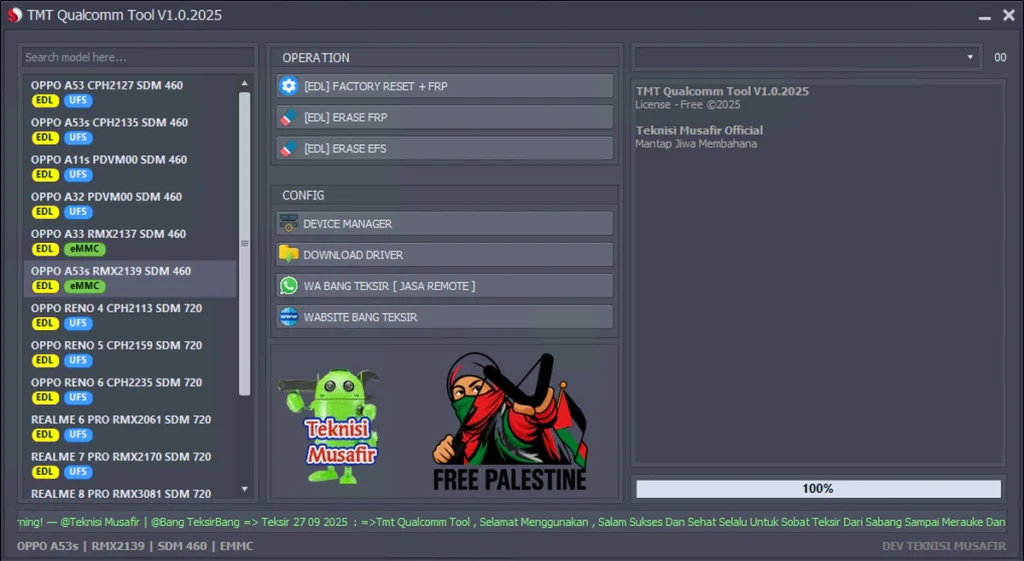Click the gear icon for Factory Reset + FRP

[x=289, y=86]
